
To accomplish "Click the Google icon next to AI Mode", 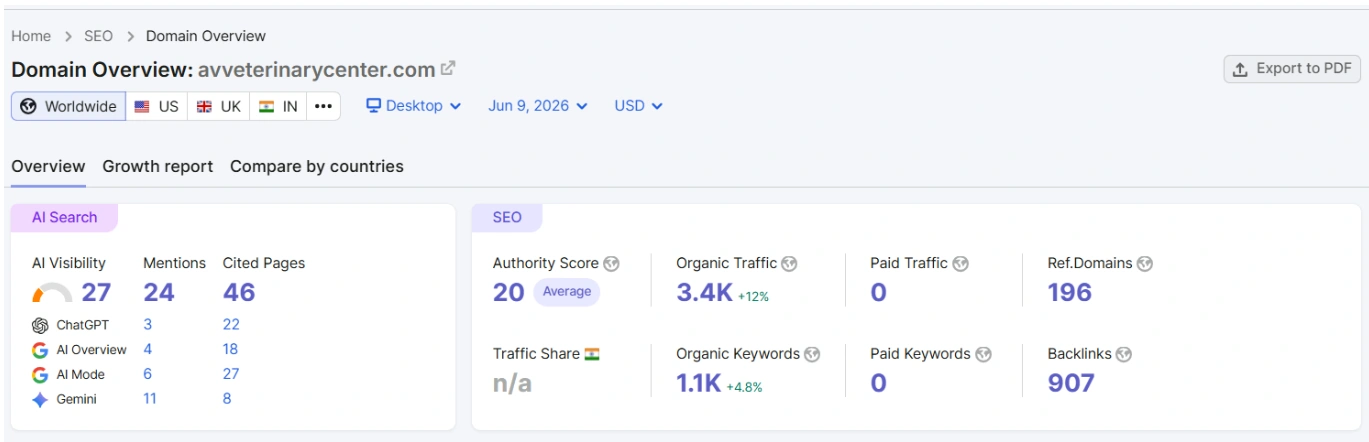I will pyautogui.click(x=40, y=375).
